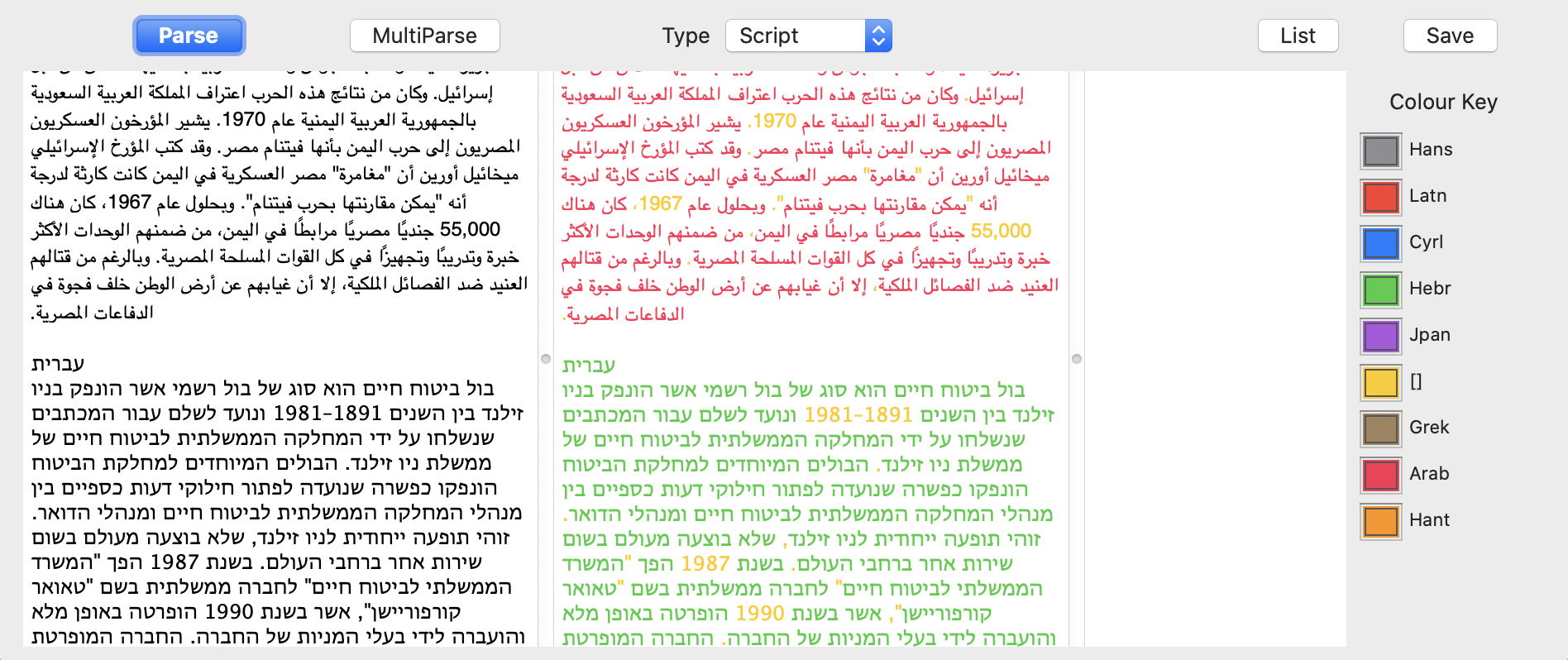This screenshot has width=1568, height=660.
Task: Select the Hebr green colour swatch
Action: pos(1380,289)
